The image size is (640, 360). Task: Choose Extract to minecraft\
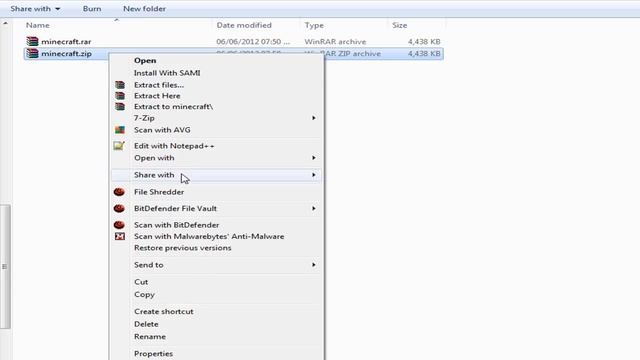coord(173,107)
